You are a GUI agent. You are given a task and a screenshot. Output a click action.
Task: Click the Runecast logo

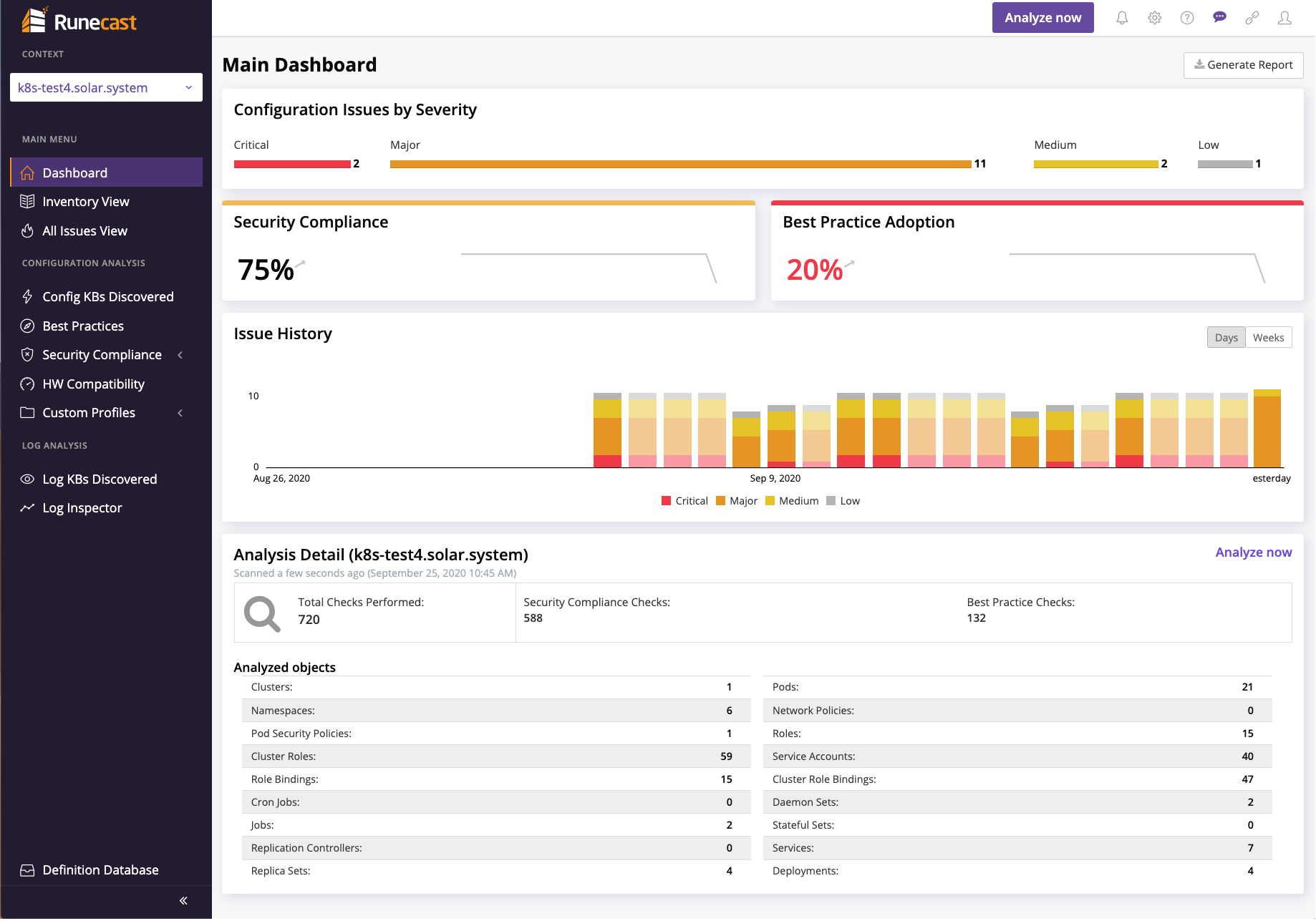[x=79, y=21]
